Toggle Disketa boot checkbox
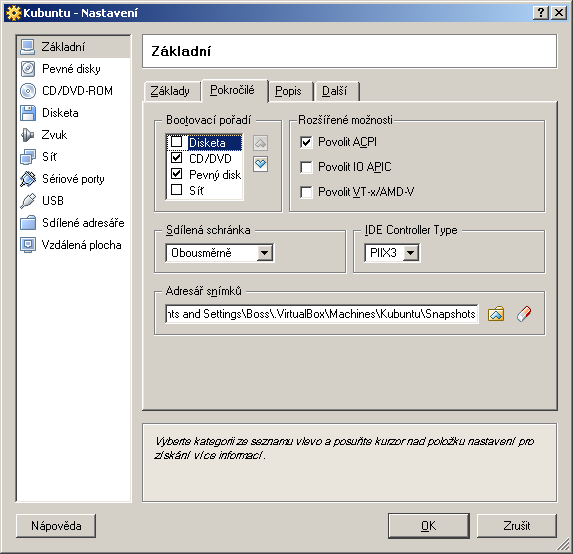Image resolution: width=573 pixels, height=554 pixels. (x=177, y=142)
